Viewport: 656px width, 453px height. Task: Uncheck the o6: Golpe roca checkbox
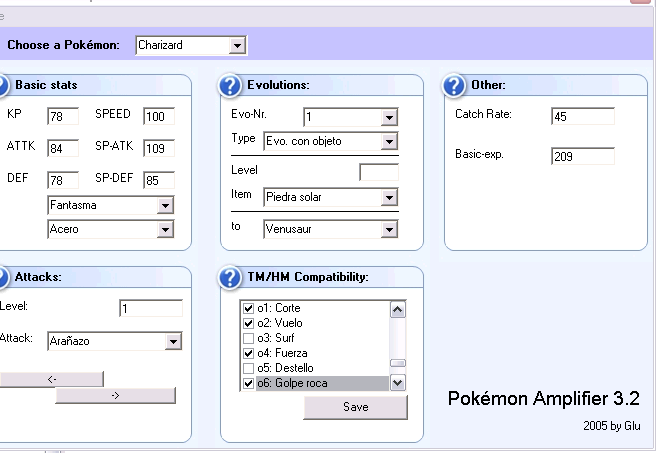click(x=249, y=383)
